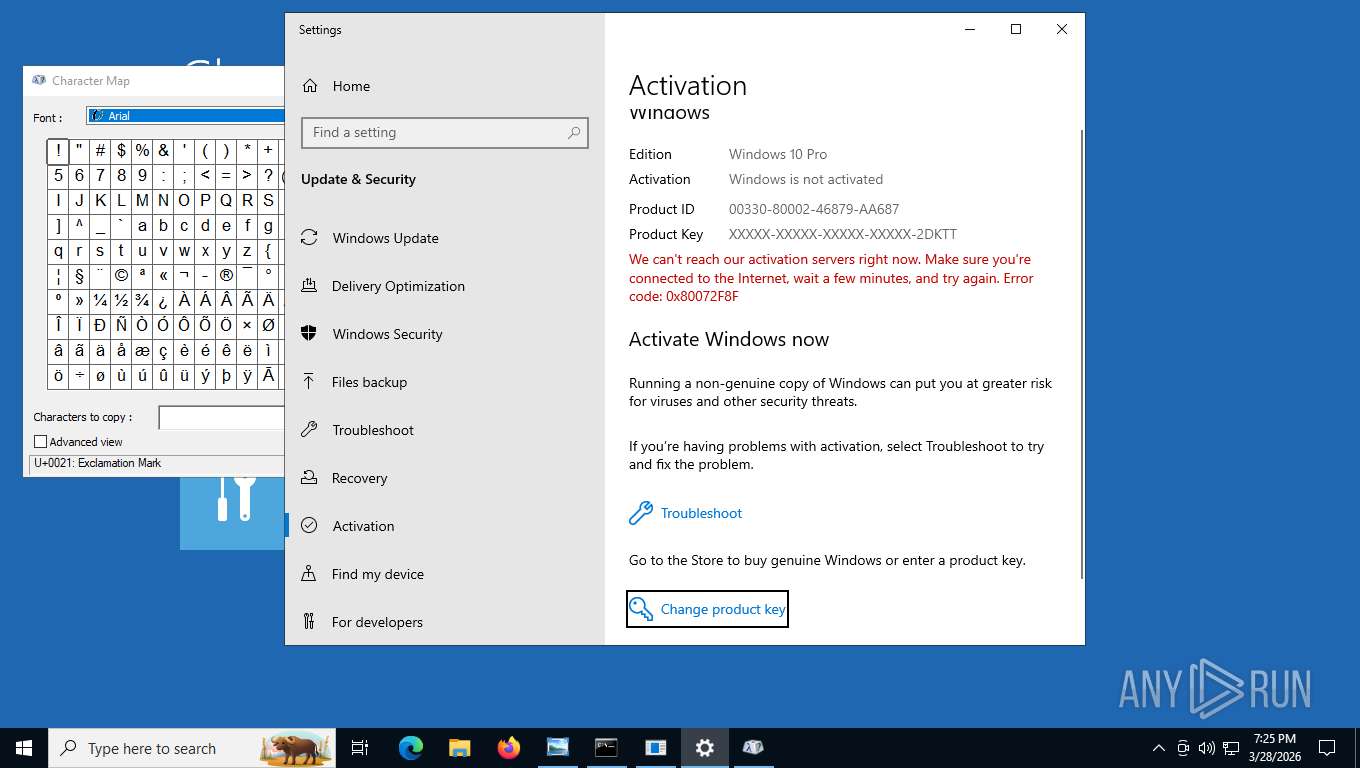The width and height of the screenshot is (1360, 768).
Task: Enable Advanced view checkbox in Character Map
Action: pyautogui.click(x=41, y=441)
